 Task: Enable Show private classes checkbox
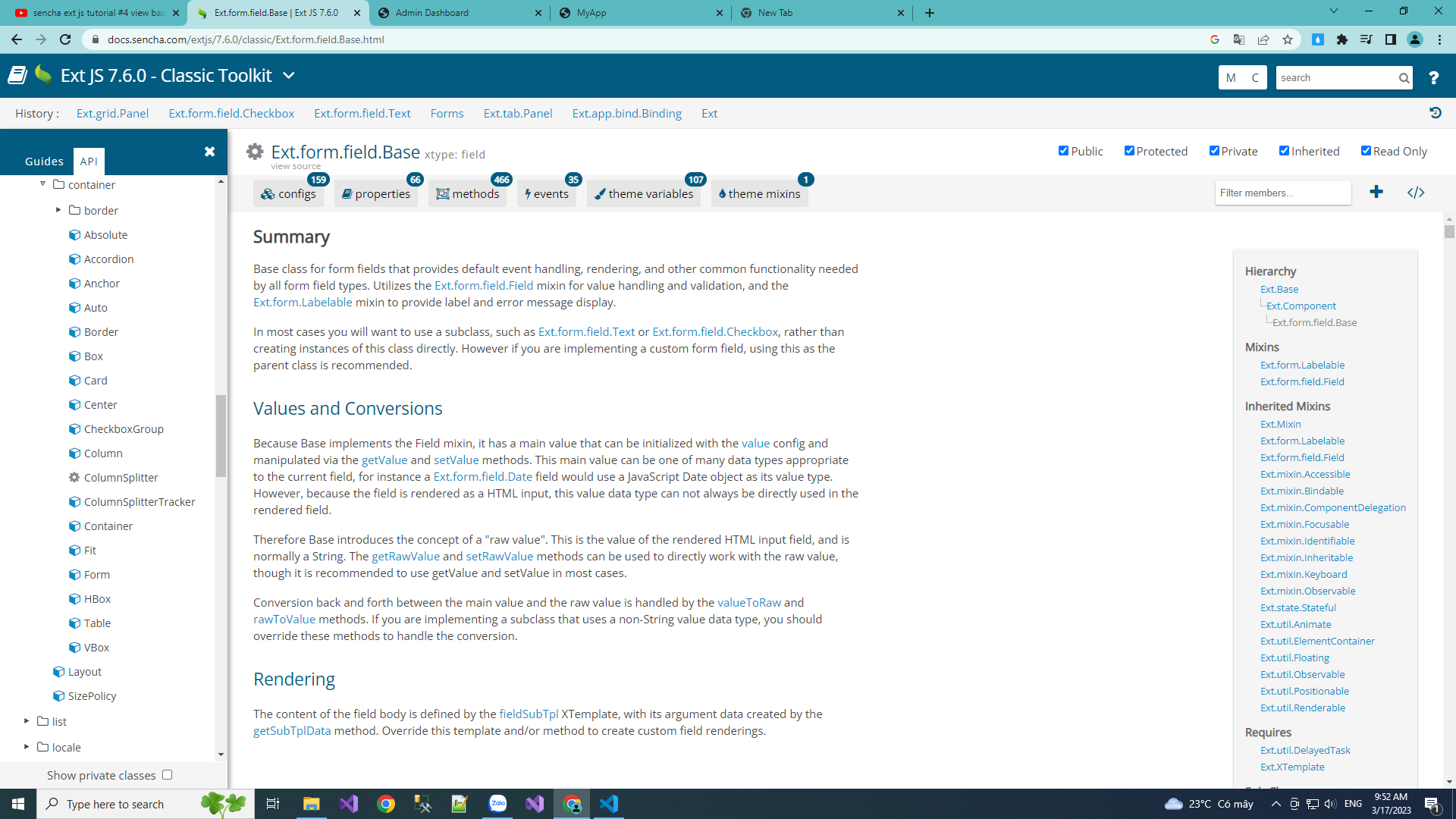pos(167,775)
